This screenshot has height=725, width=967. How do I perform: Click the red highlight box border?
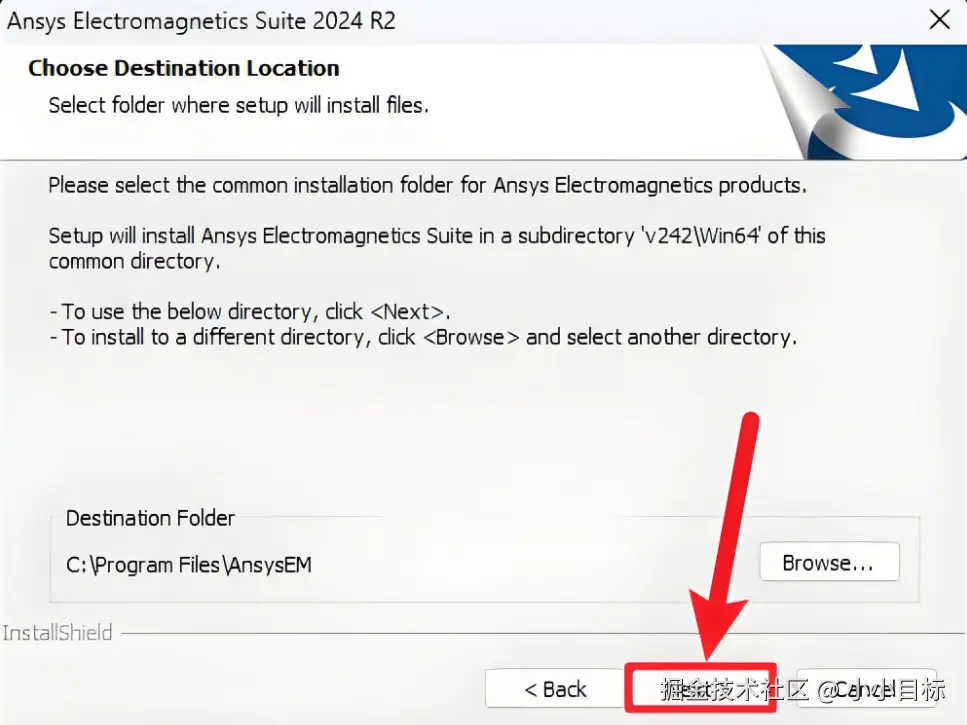click(700, 665)
